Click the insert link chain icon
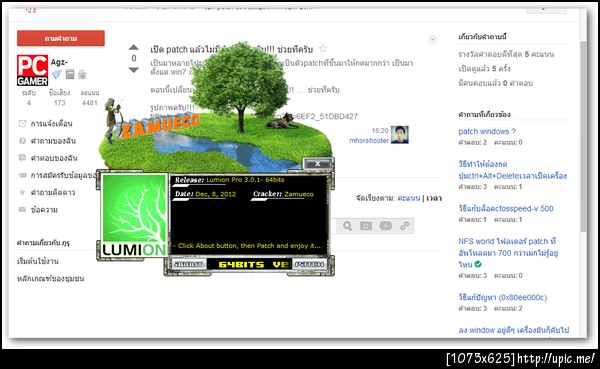 click(x=404, y=226)
